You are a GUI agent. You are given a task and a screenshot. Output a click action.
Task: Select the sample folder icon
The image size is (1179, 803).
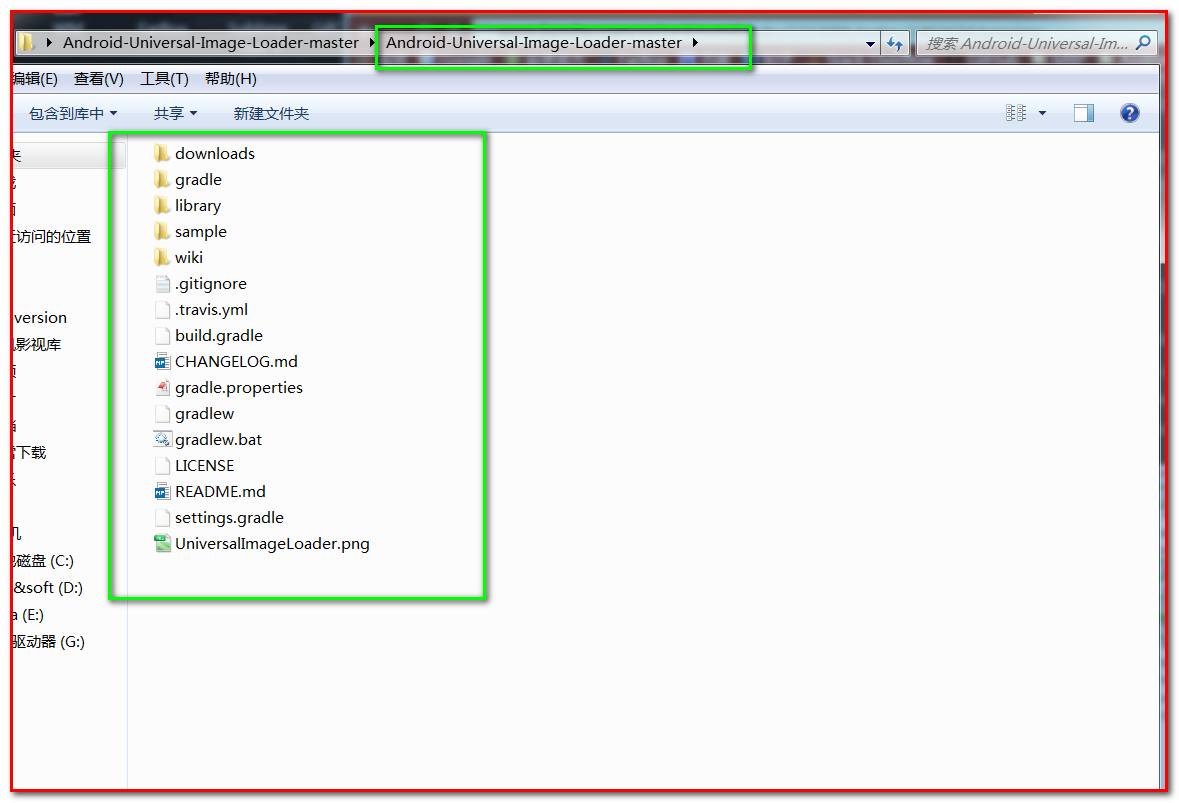click(162, 232)
